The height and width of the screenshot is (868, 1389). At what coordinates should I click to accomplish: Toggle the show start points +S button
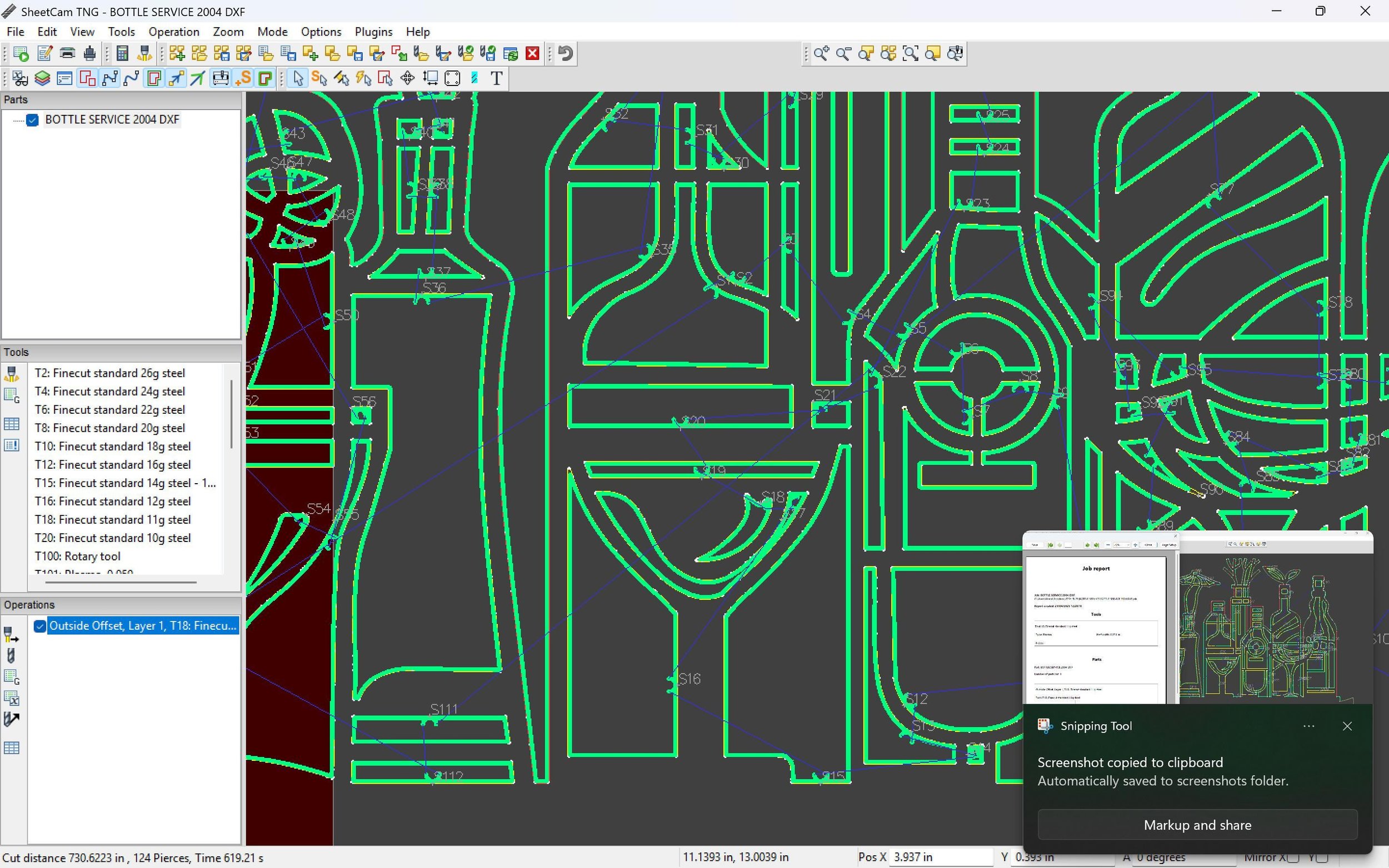point(243,78)
